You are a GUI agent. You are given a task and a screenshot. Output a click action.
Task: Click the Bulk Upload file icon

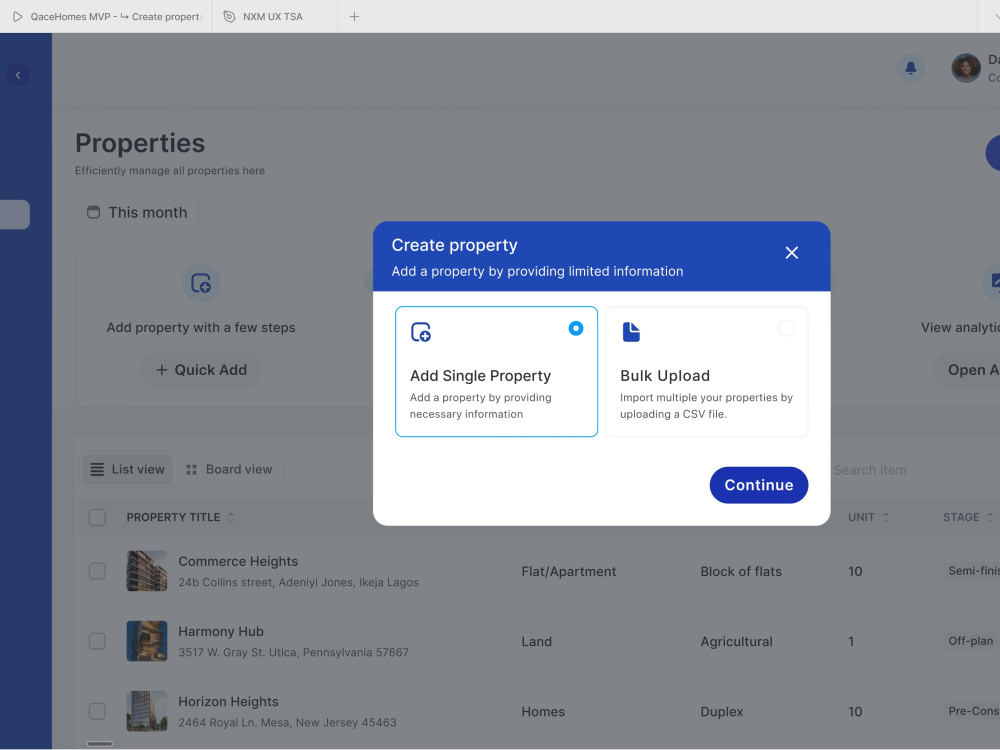(631, 332)
